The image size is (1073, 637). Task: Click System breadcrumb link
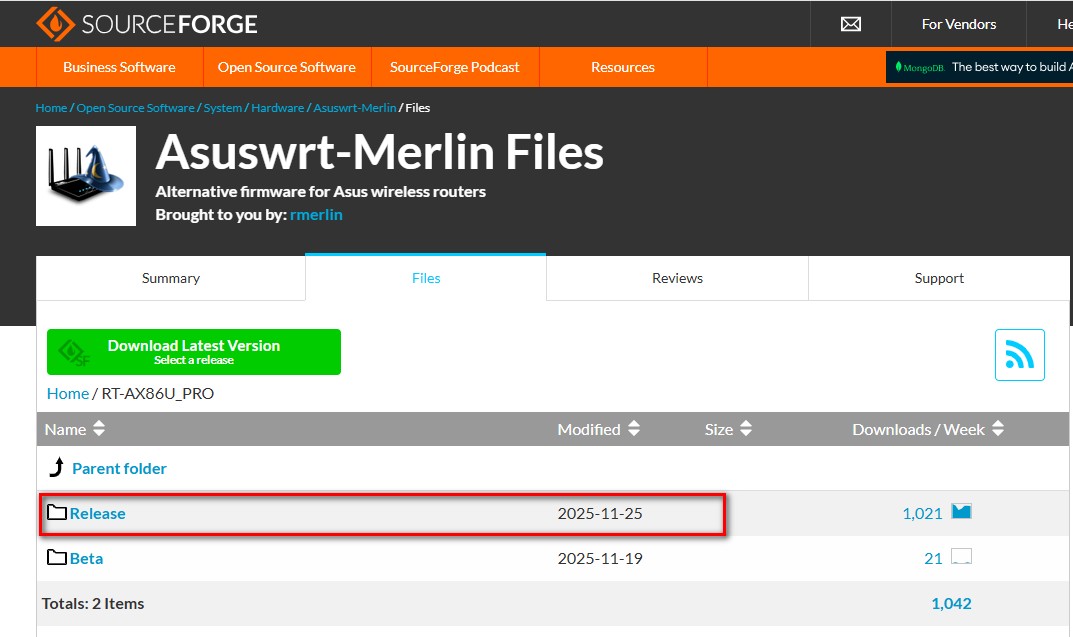point(222,107)
